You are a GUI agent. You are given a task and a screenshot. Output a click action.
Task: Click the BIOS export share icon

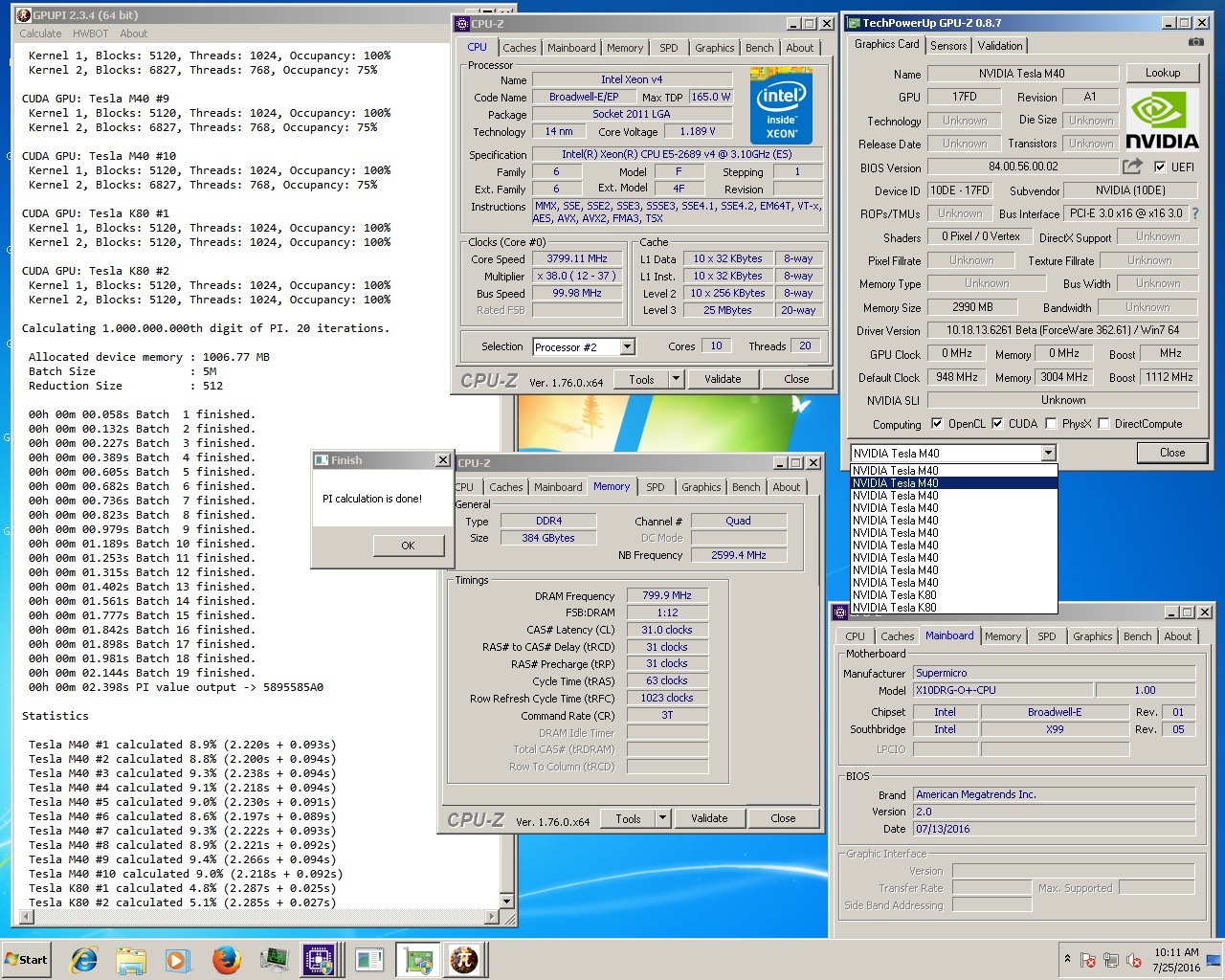pos(1132,167)
